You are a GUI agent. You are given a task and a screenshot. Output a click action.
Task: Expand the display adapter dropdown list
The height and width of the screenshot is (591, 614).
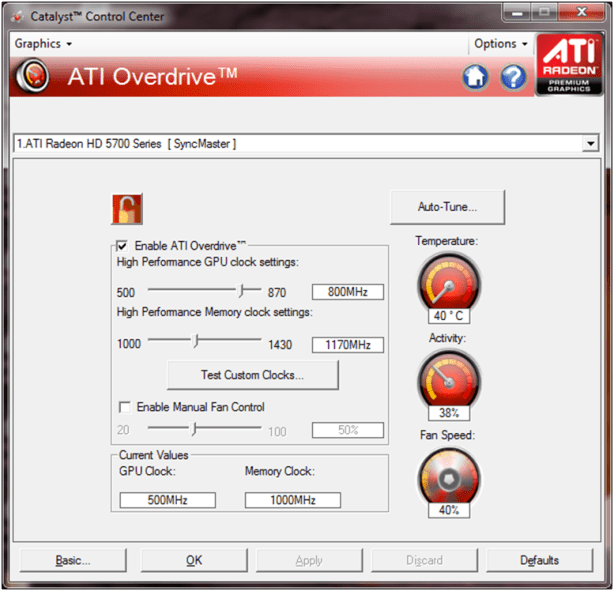pos(590,144)
